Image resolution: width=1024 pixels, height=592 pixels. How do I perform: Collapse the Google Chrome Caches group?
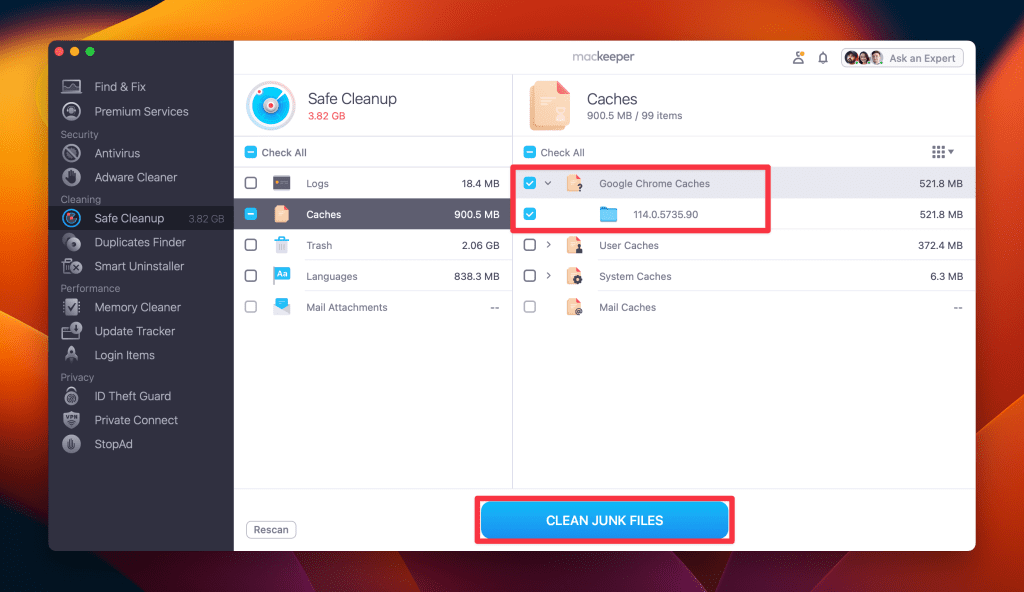[549, 183]
